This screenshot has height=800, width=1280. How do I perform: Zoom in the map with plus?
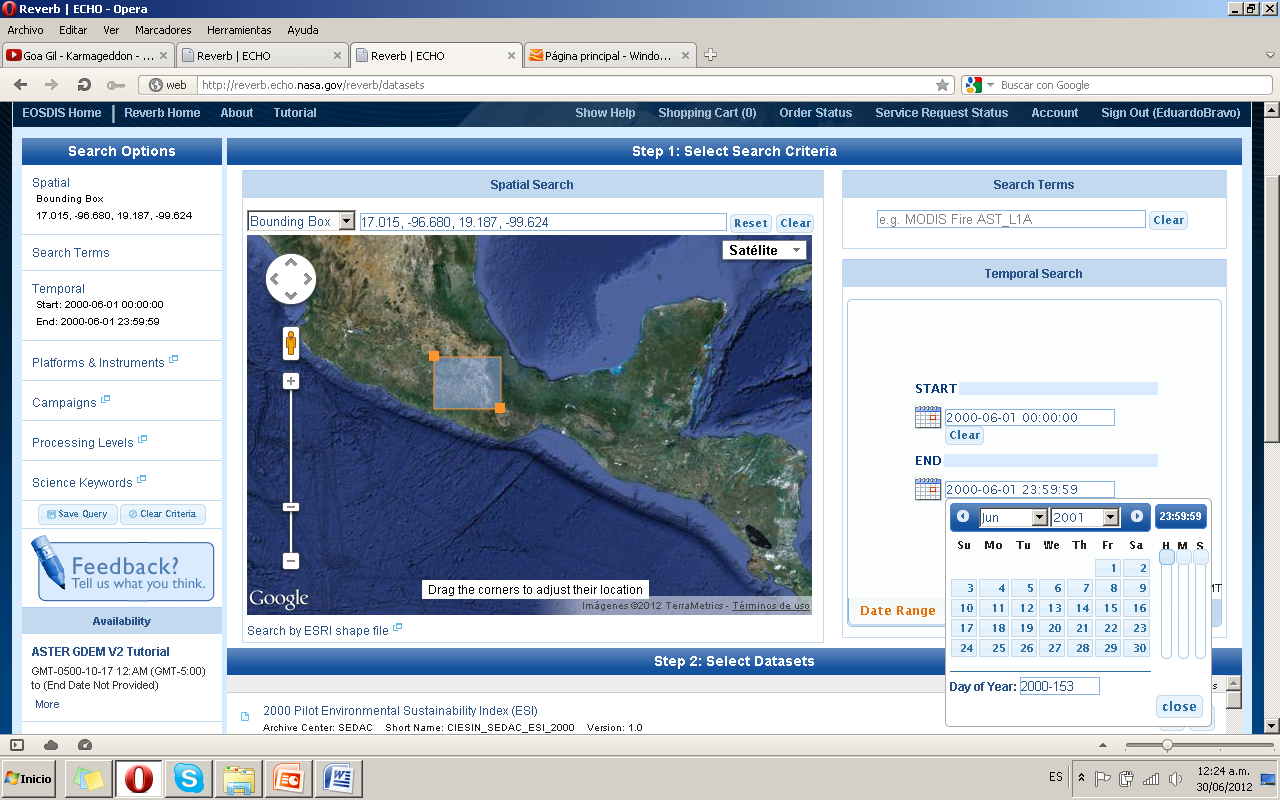(x=291, y=381)
